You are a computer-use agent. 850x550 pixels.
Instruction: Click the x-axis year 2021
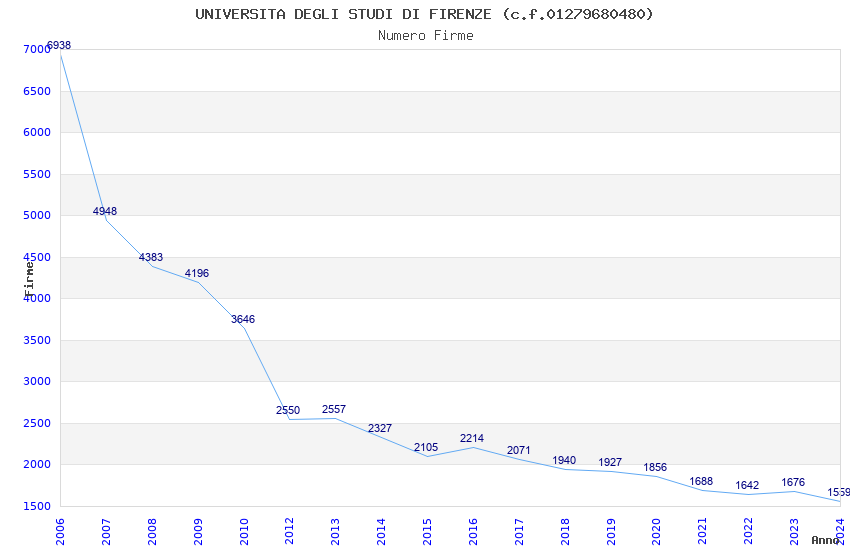(703, 532)
